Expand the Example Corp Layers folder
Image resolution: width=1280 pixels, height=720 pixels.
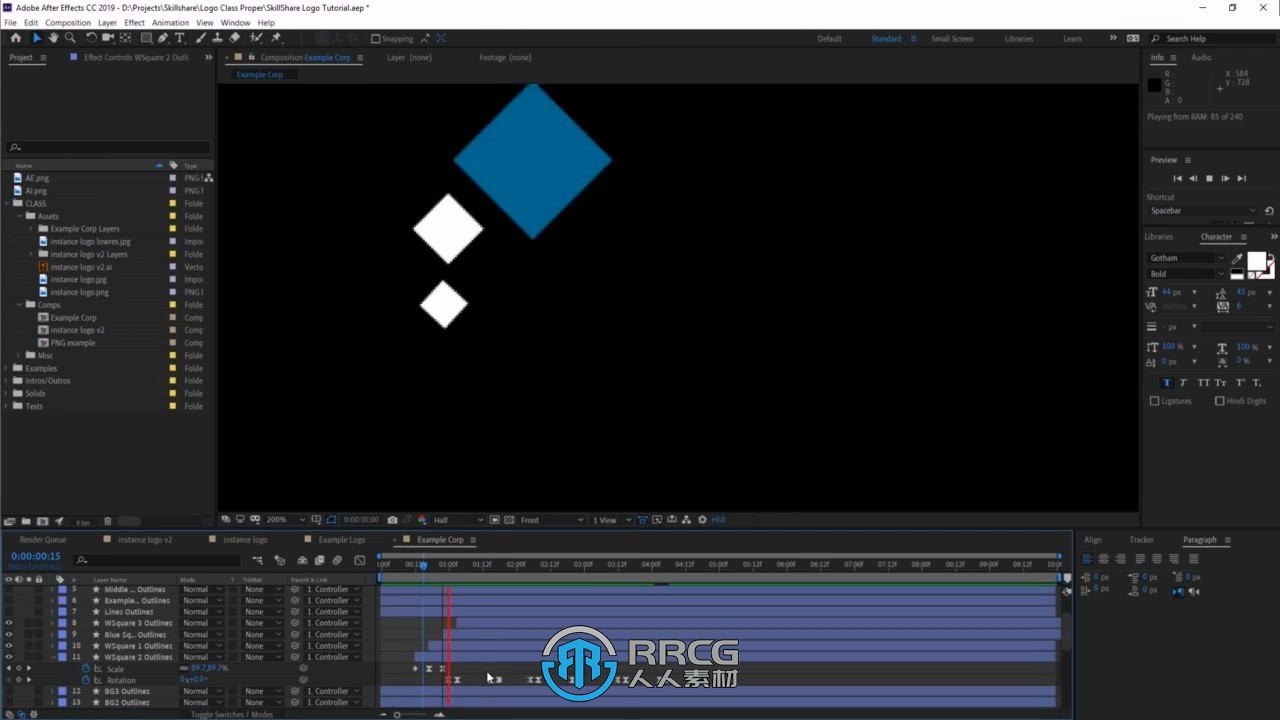click(31, 229)
